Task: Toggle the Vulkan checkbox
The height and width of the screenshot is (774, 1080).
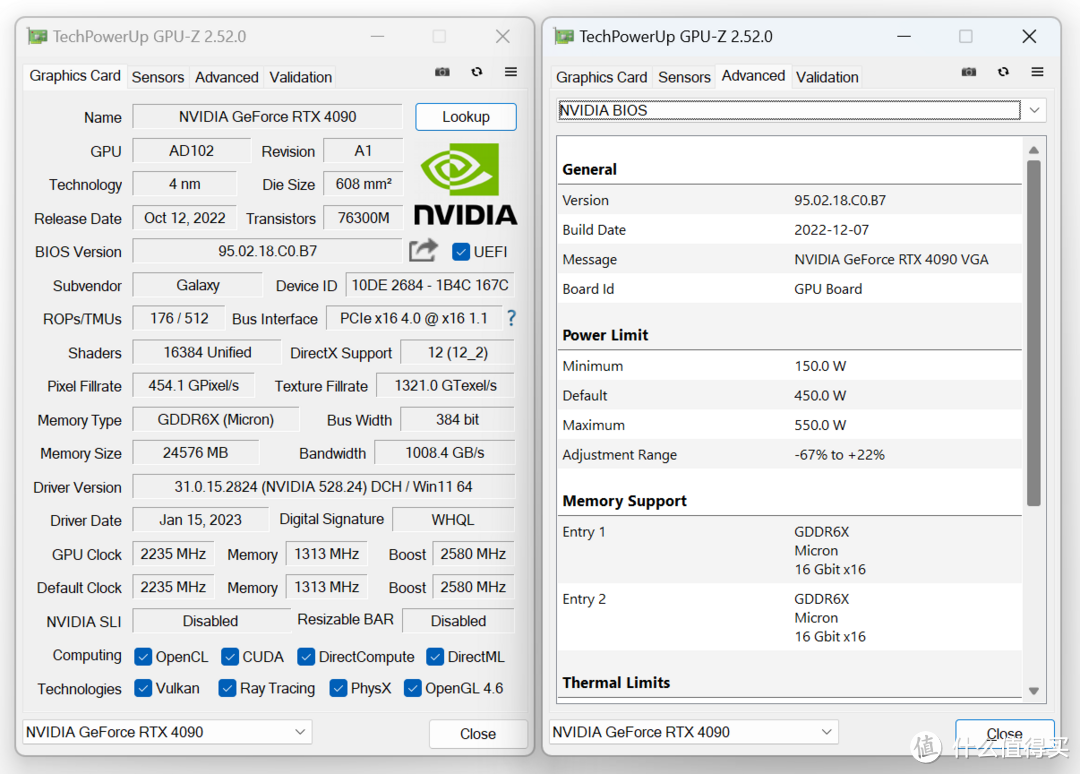Action: pyautogui.click(x=143, y=688)
